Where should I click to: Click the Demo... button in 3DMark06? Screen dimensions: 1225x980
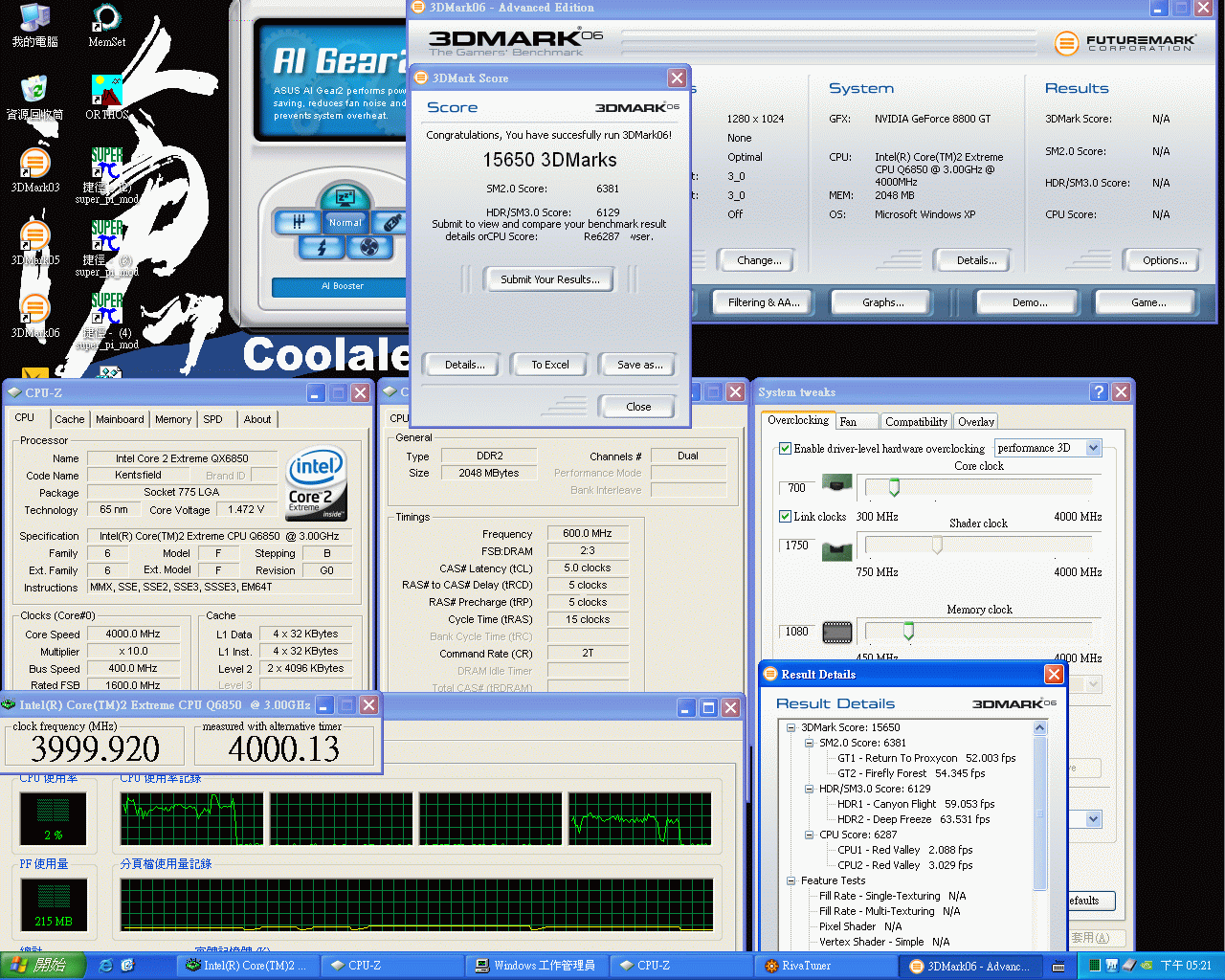point(1030,302)
